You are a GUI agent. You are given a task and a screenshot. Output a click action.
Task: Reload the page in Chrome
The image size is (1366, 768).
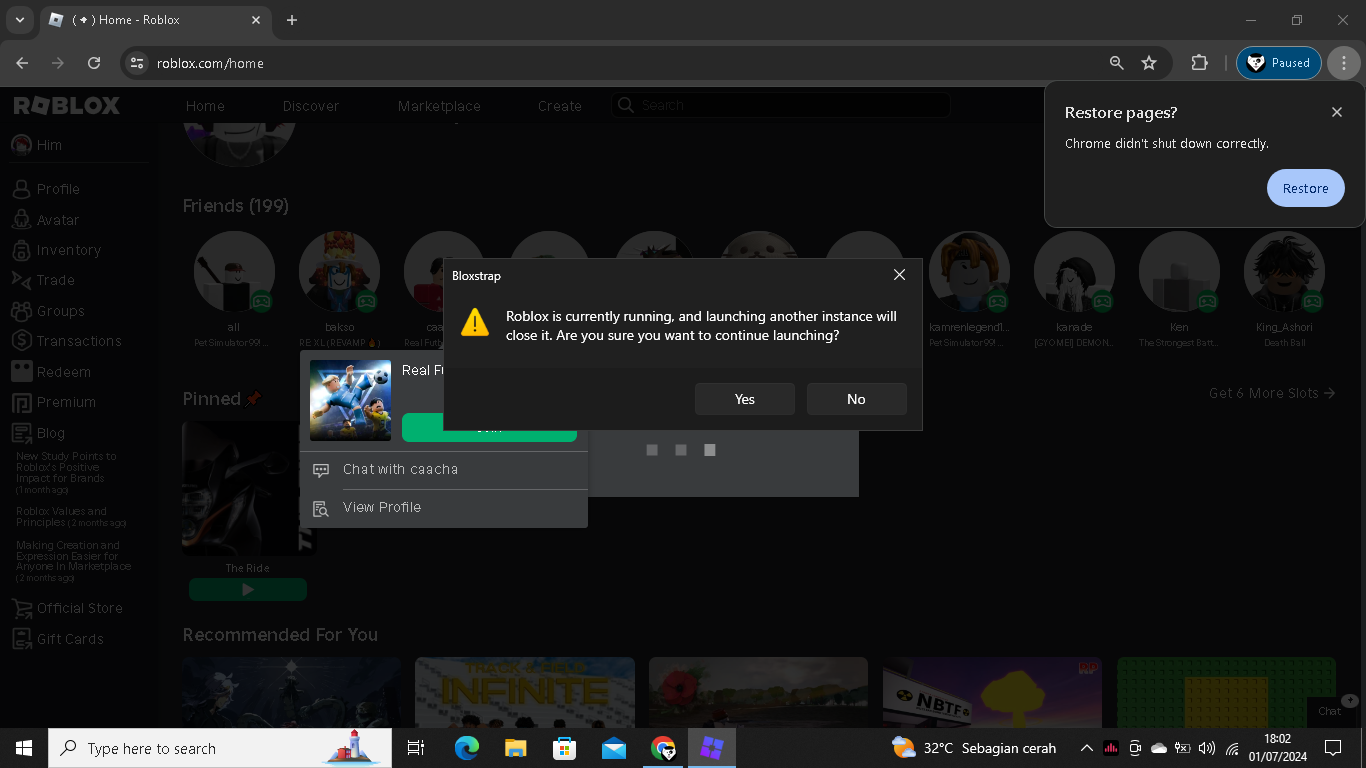click(x=94, y=63)
